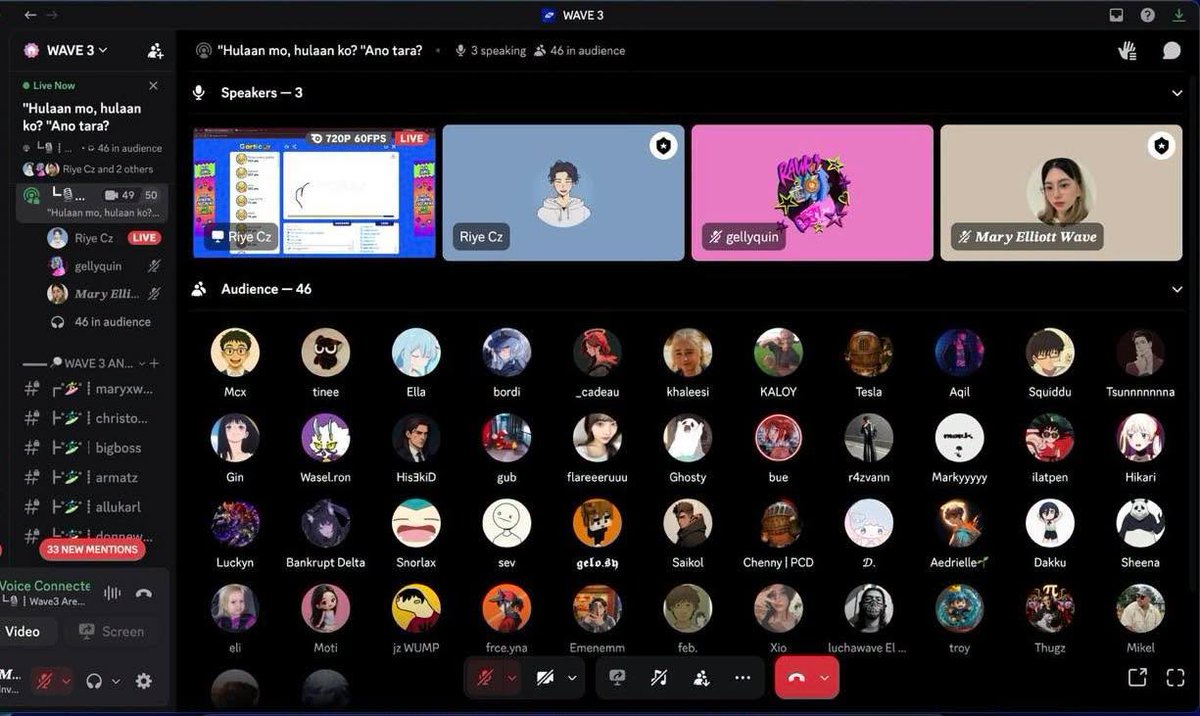Screen dimensions: 1200x716
Task: Click the noise suppression waveform icon
Action: 112,593
